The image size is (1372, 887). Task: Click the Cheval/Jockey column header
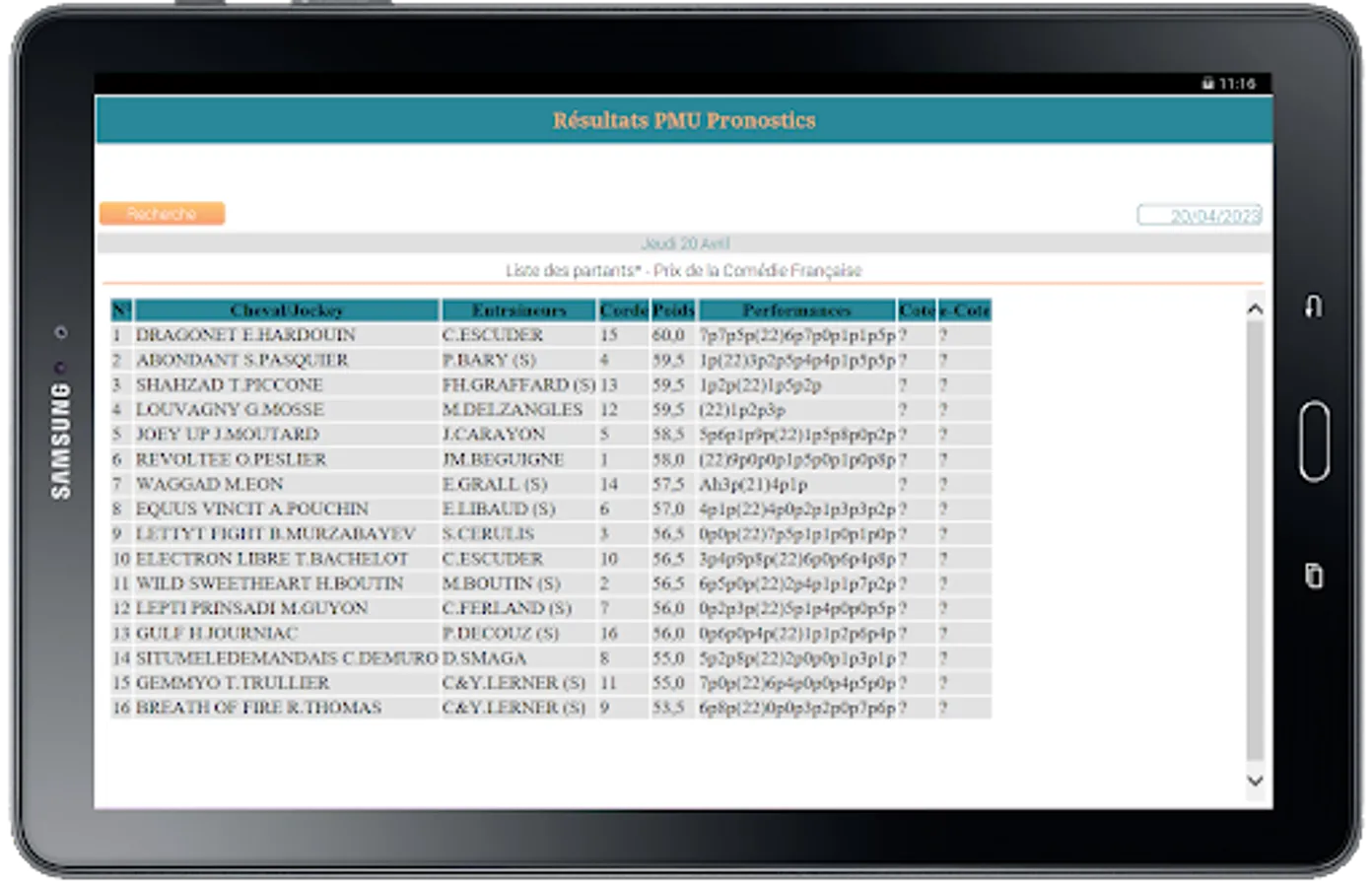(287, 310)
